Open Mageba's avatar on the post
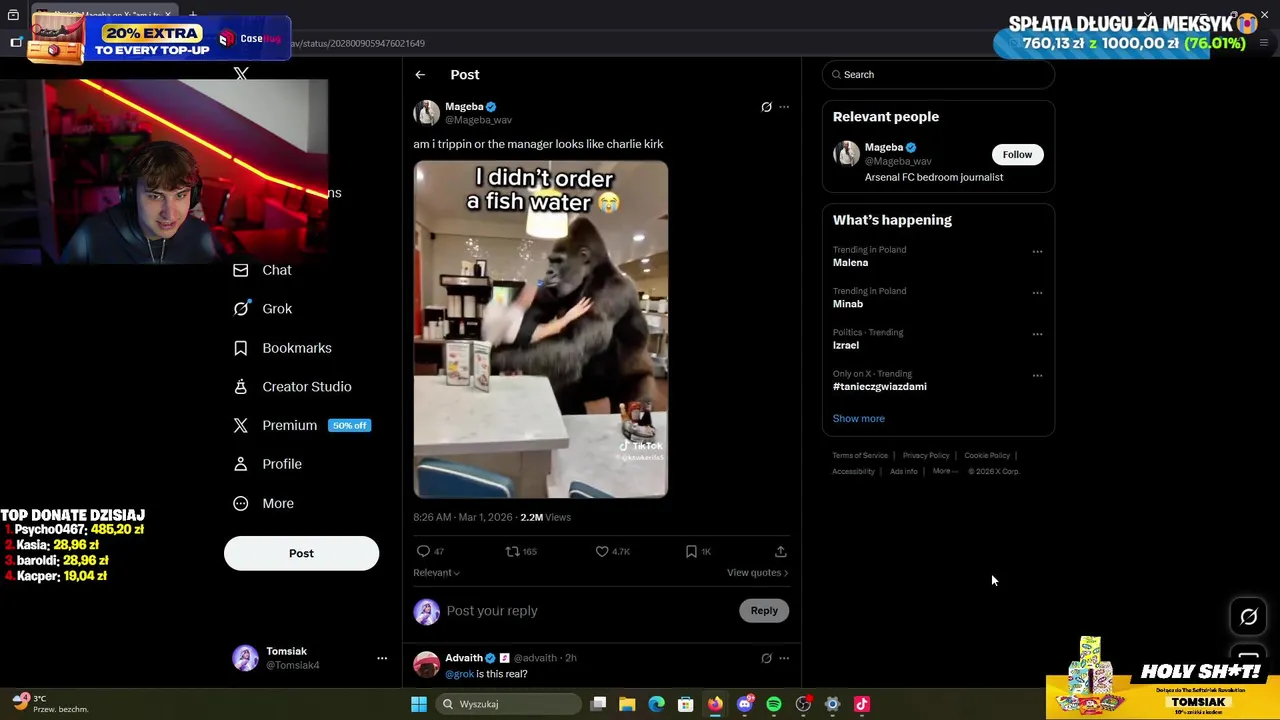The image size is (1280, 720). pyautogui.click(x=427, y=113)
